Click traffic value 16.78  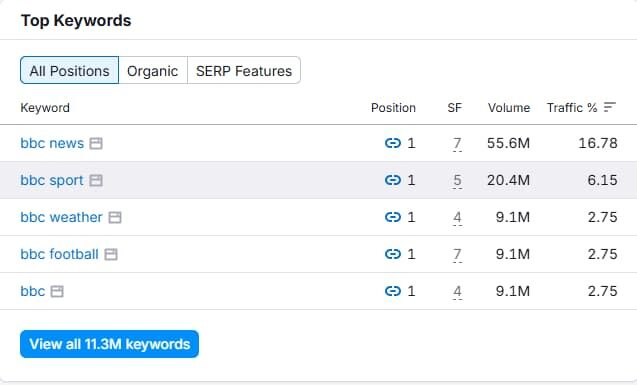pos(598,143)
